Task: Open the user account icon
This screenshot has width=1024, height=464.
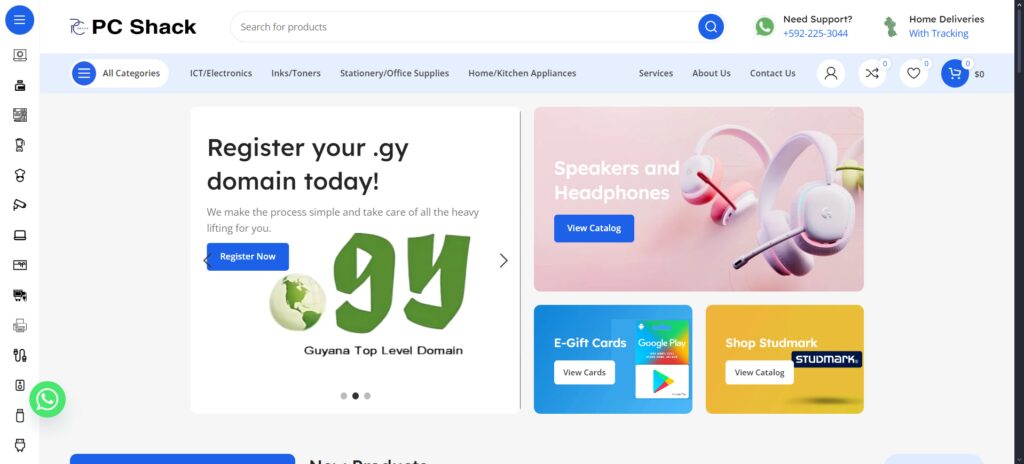Action: point(831,73)
